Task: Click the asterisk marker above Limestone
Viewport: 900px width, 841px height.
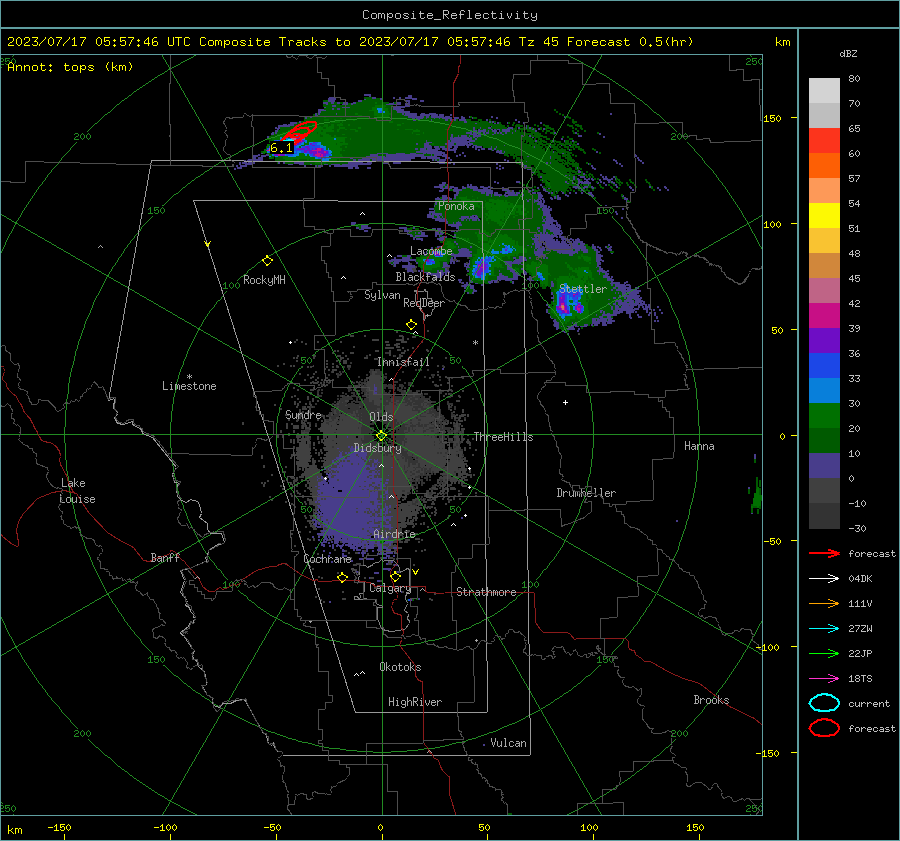Action: (x=189, y=377)
